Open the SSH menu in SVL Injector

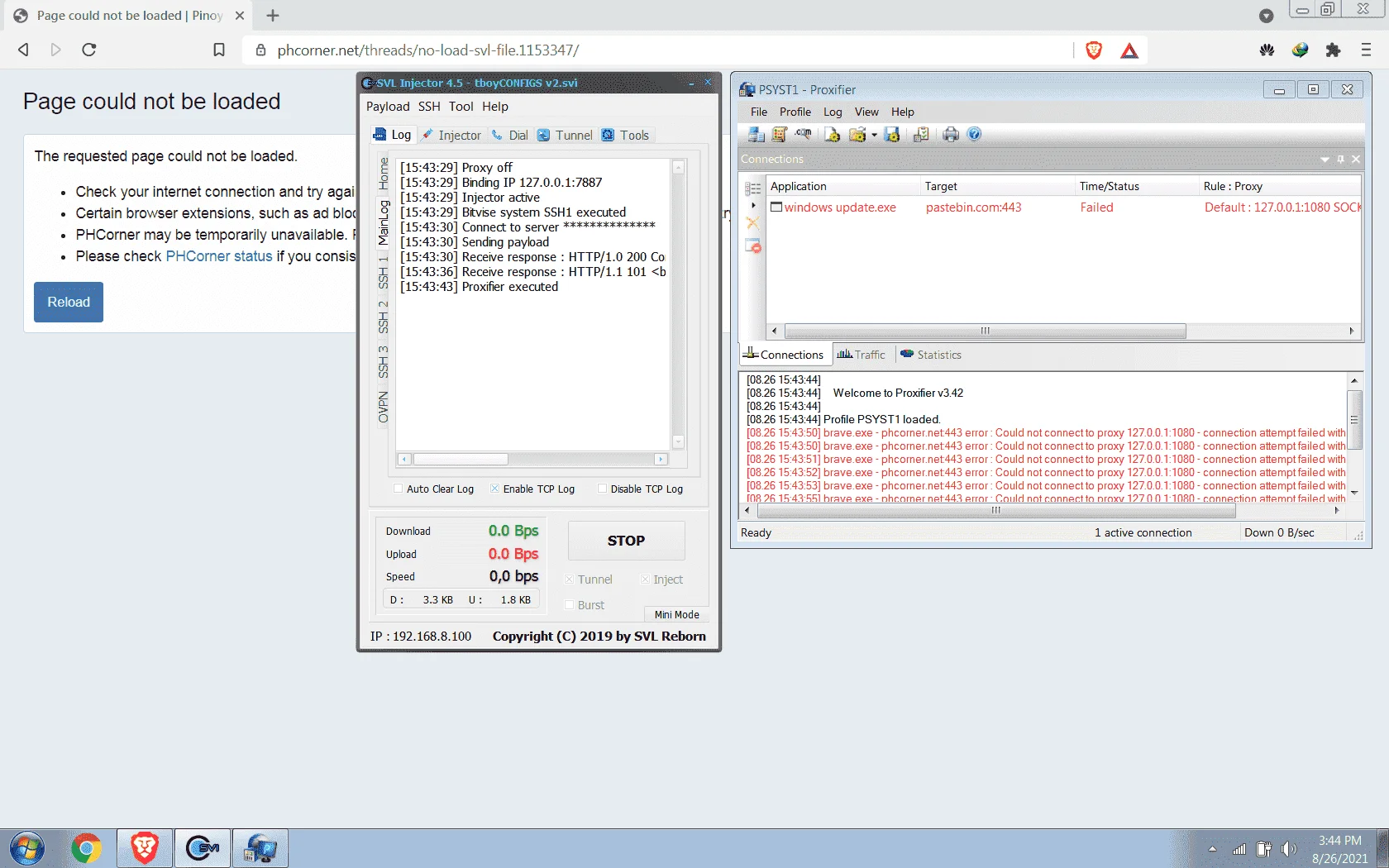click(x=429, y=107)
